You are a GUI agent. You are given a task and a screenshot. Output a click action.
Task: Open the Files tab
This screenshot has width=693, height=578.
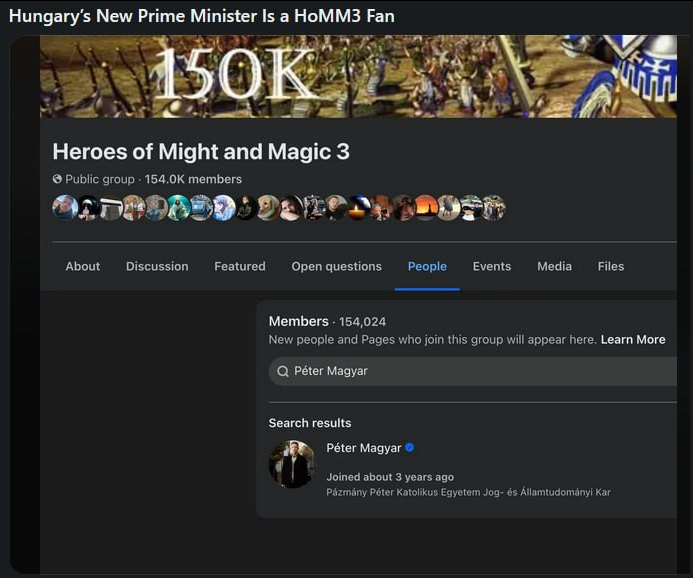coord(611,266)
